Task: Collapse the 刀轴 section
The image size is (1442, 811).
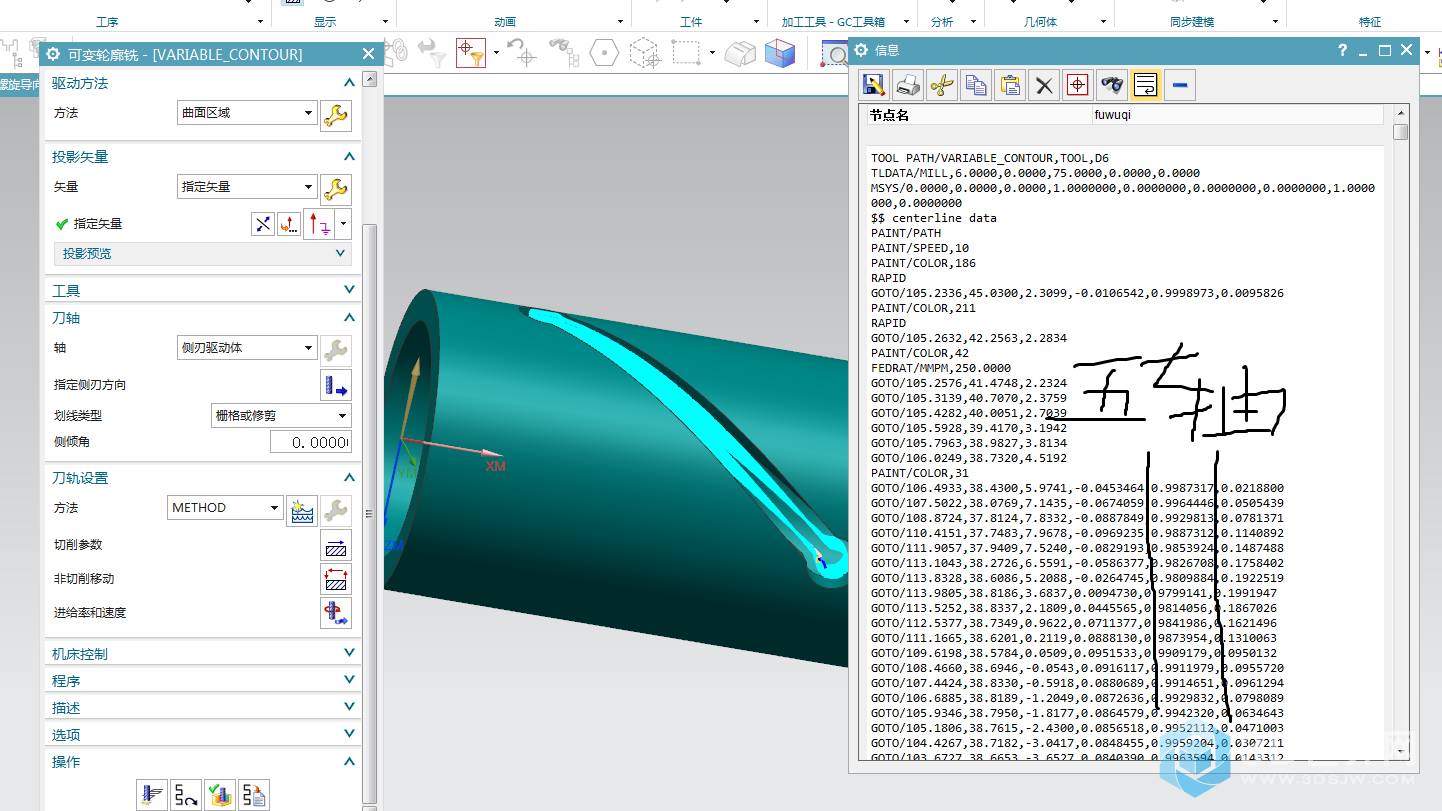Action: [x=349, y=318]
